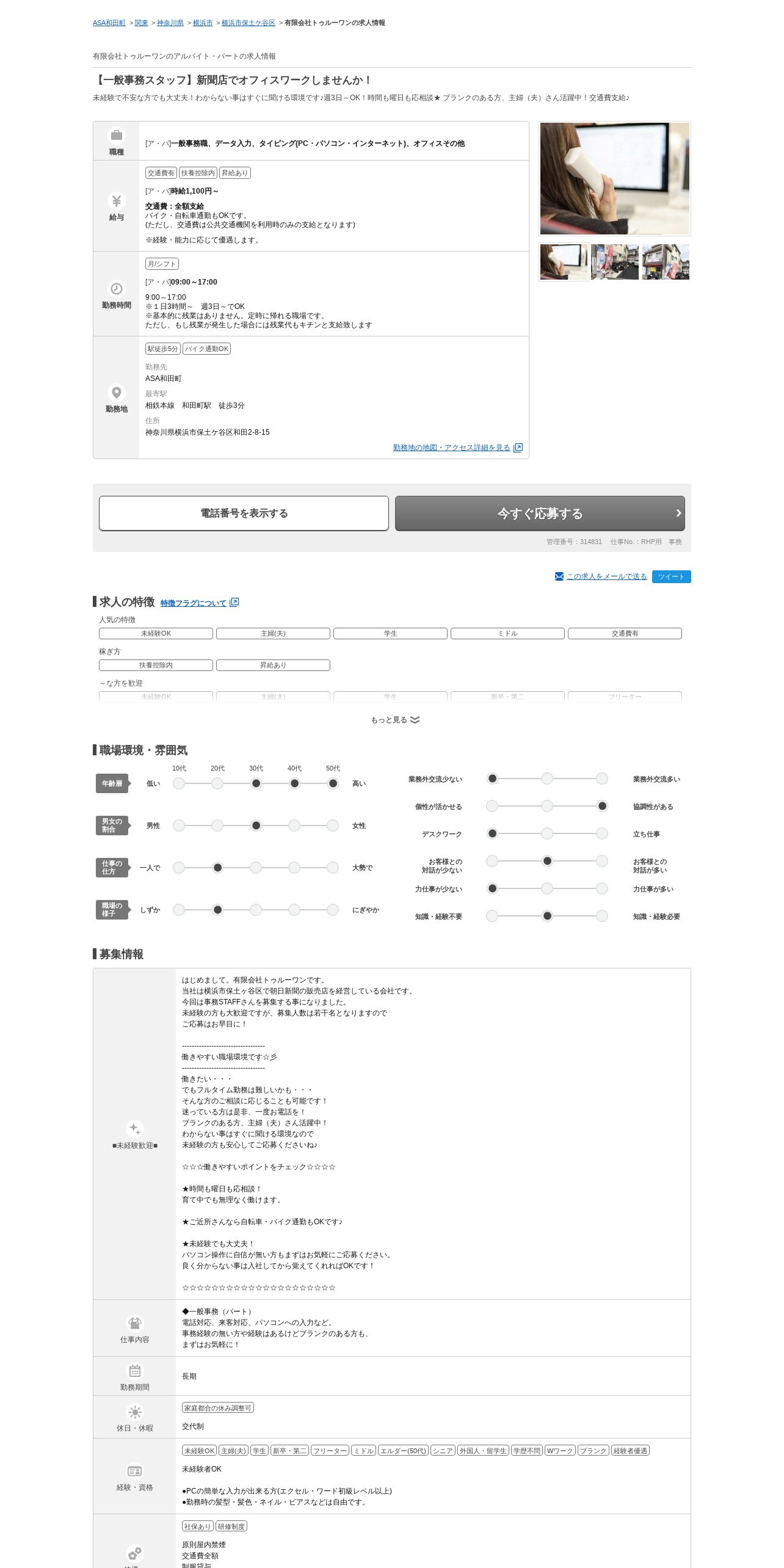Click the 扶養控除内 tag under 稼ぎ方
This screenshot has height=1568, width=784.
[156, 666]
